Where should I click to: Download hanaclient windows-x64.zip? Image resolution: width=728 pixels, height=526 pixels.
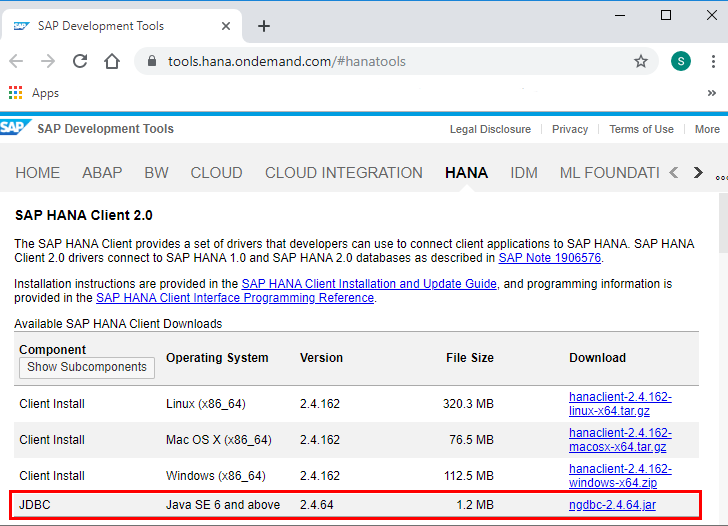click(x=620, y=476)
